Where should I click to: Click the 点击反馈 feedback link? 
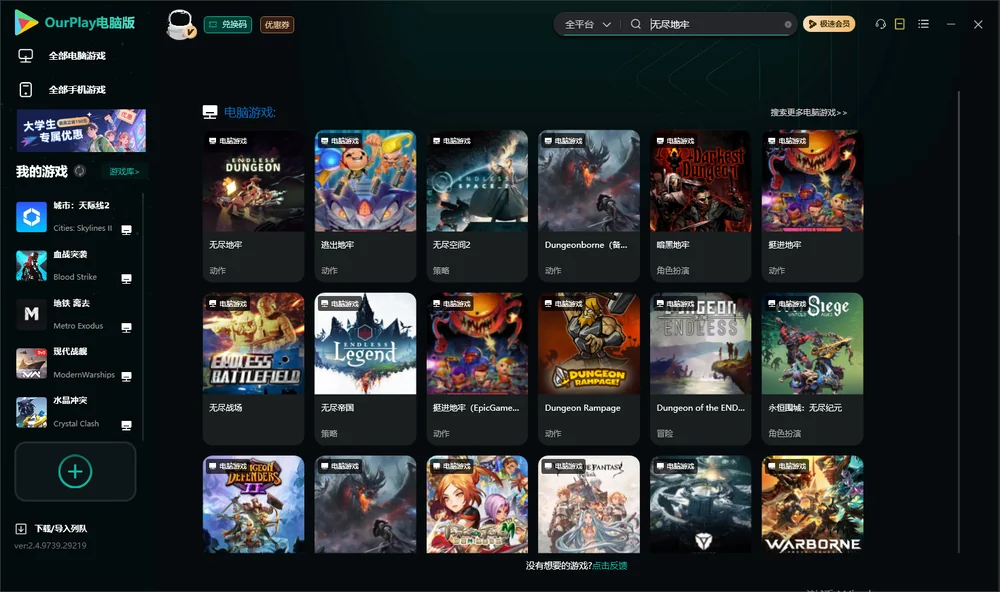[x=610, y=566]
